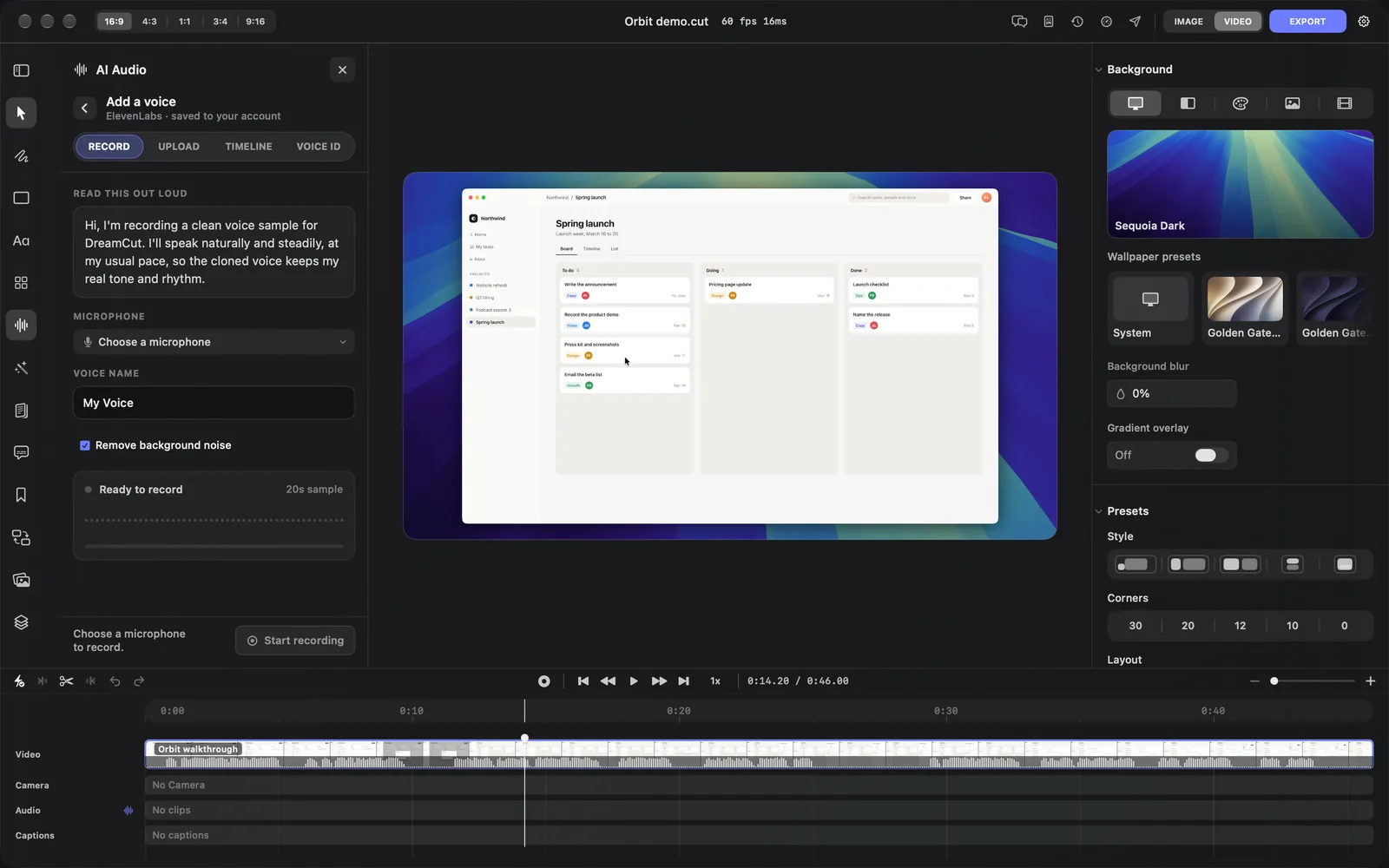This screenshot has width=1389, height=868.
Task: Play the video from the timeline
Action: click(x=634, y=681)
